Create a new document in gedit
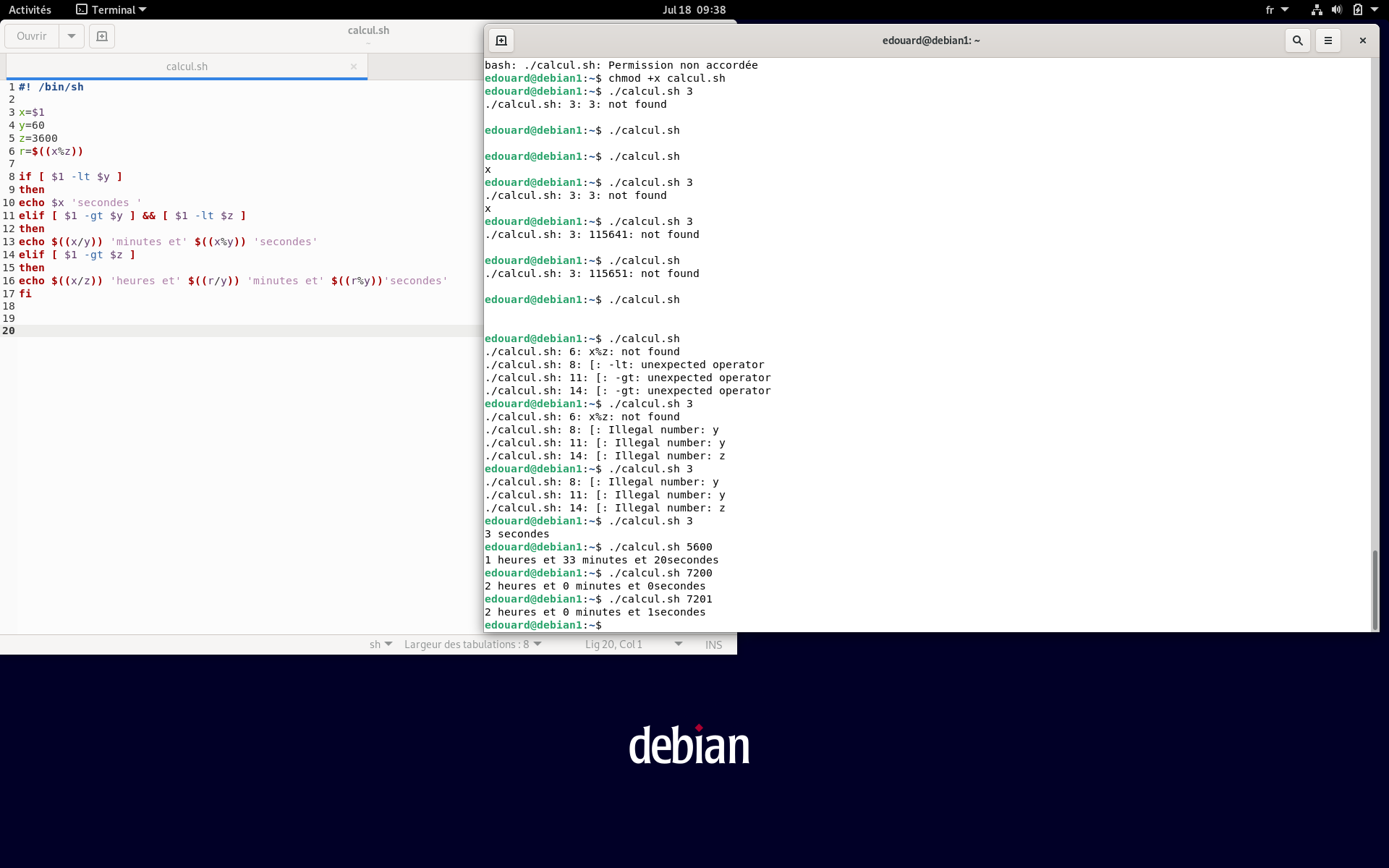Viewport: 1389px width, 868px height. (102, 36)
